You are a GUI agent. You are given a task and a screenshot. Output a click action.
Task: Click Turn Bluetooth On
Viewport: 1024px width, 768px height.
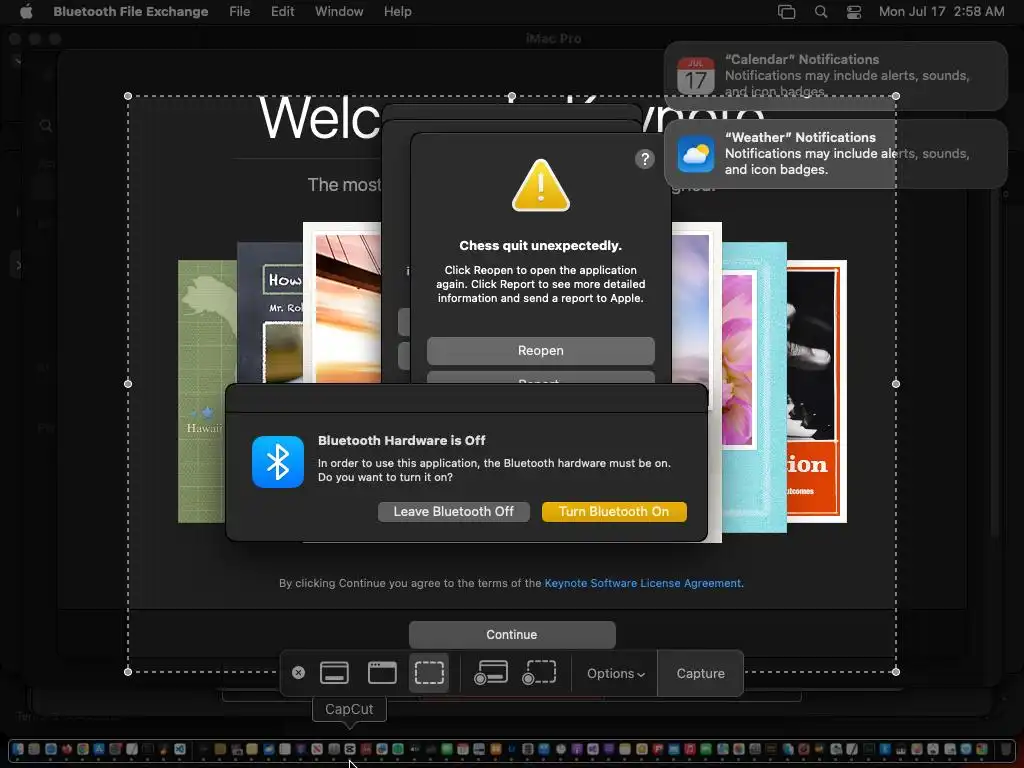[614, 511]
